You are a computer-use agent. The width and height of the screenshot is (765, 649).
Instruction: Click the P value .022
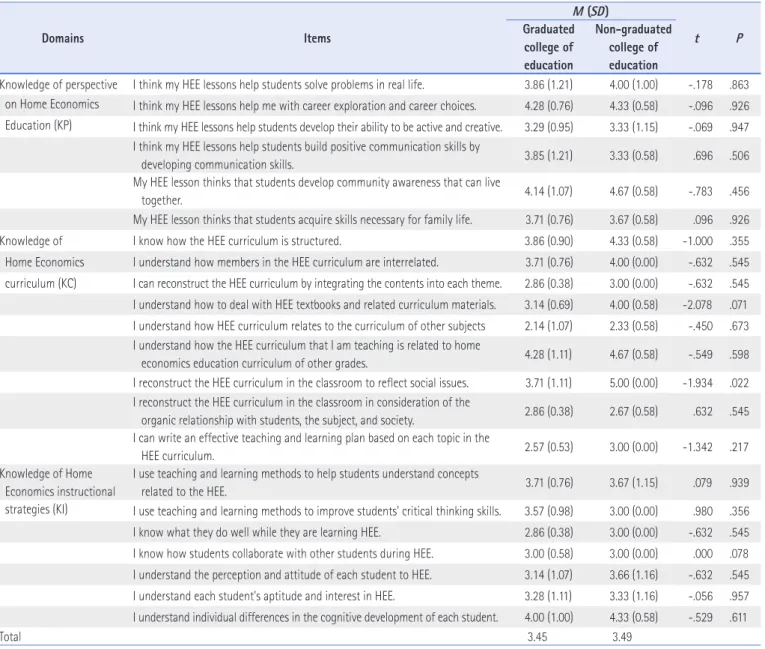(739, 383)
